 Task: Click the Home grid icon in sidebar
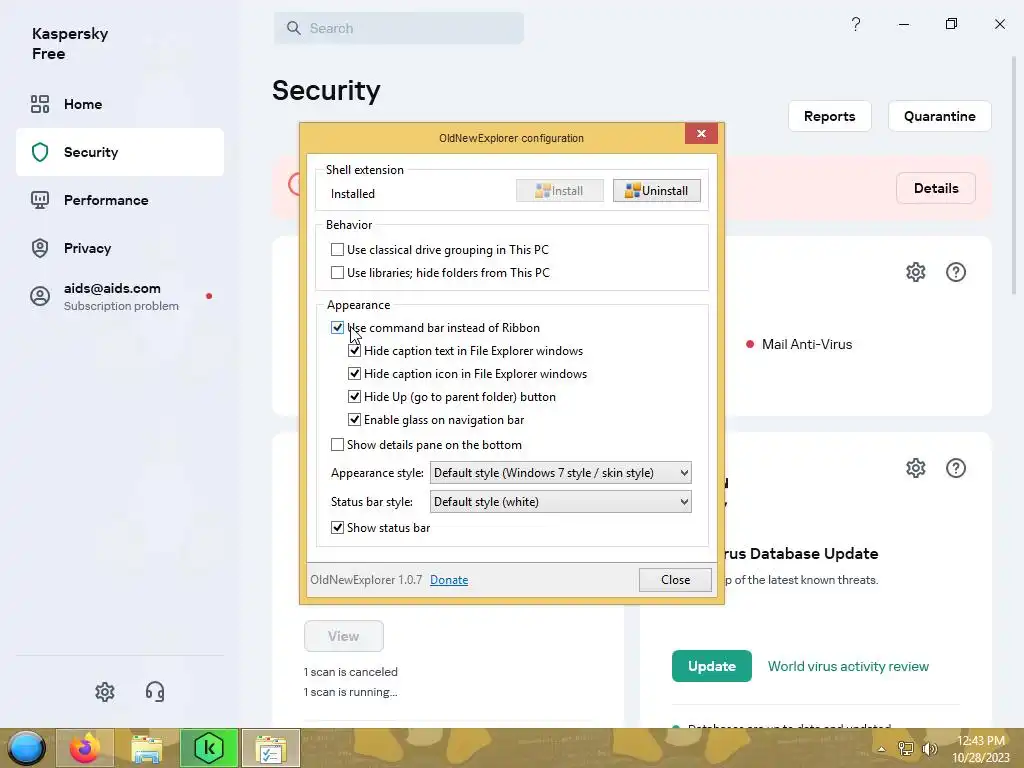click(x=40, y=104)
